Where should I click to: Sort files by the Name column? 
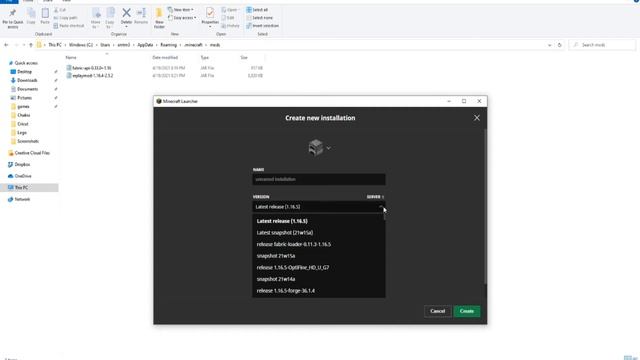click(x=71, y=58)
